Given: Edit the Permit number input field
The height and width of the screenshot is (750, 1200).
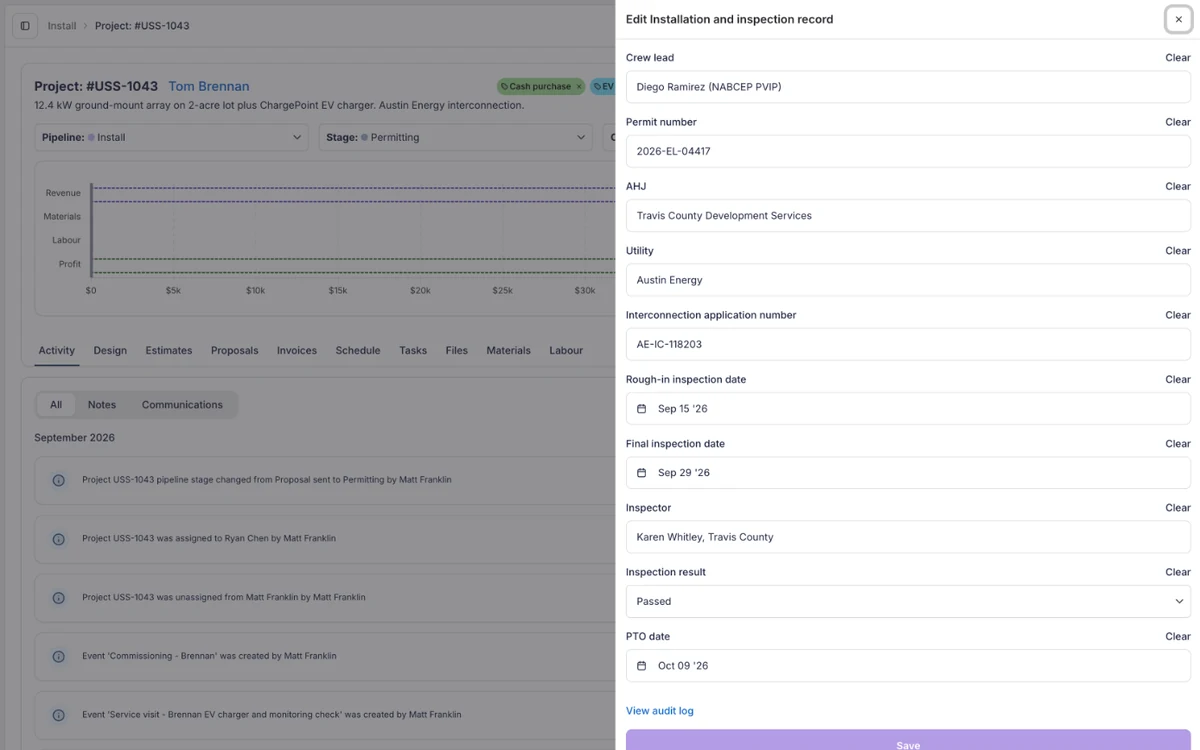Looking at the screenshot, I should coord(908,151).
